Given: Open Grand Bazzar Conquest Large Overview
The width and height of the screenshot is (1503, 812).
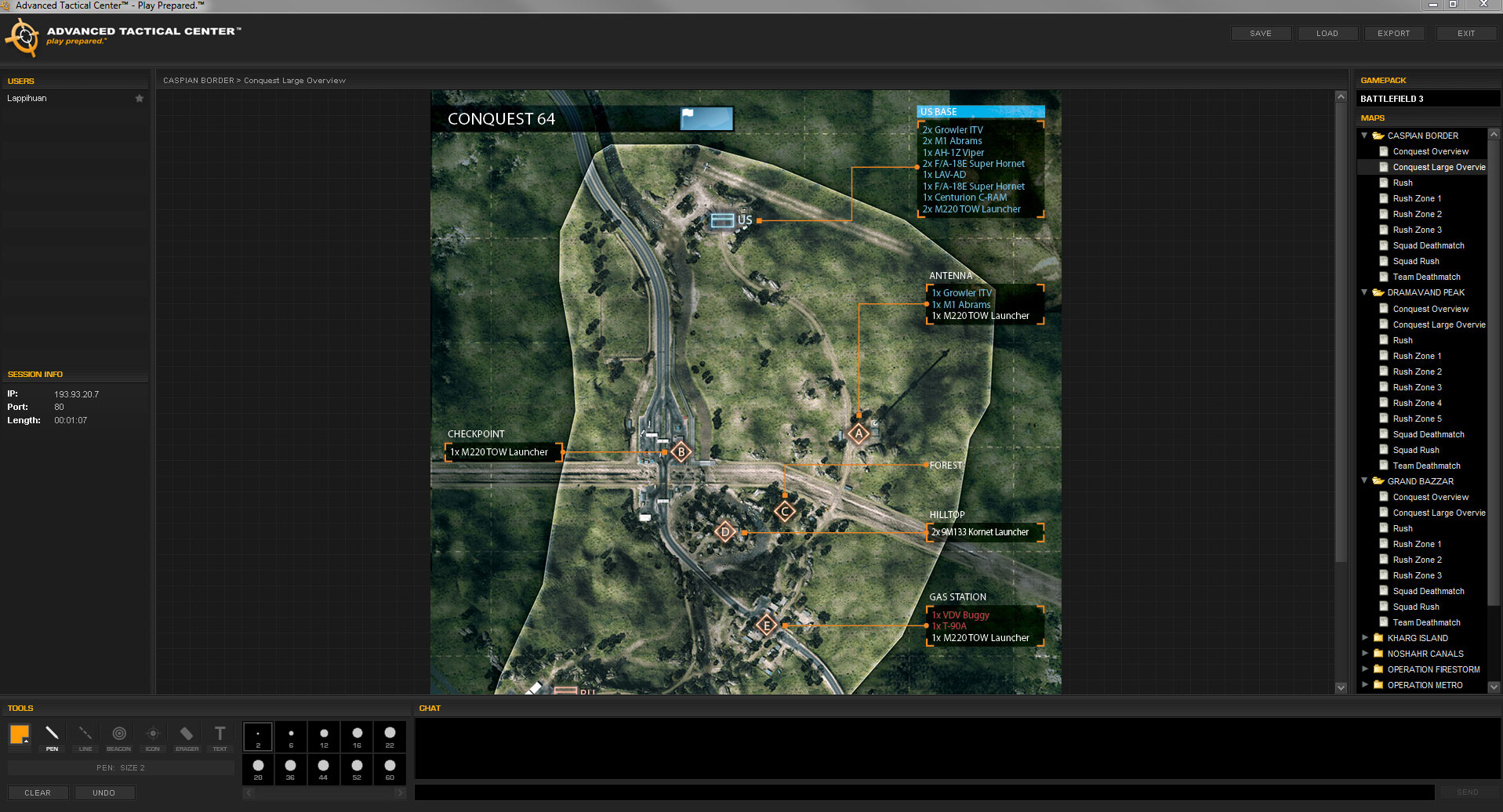Looking at the screenshot, I should (1439, 513).
